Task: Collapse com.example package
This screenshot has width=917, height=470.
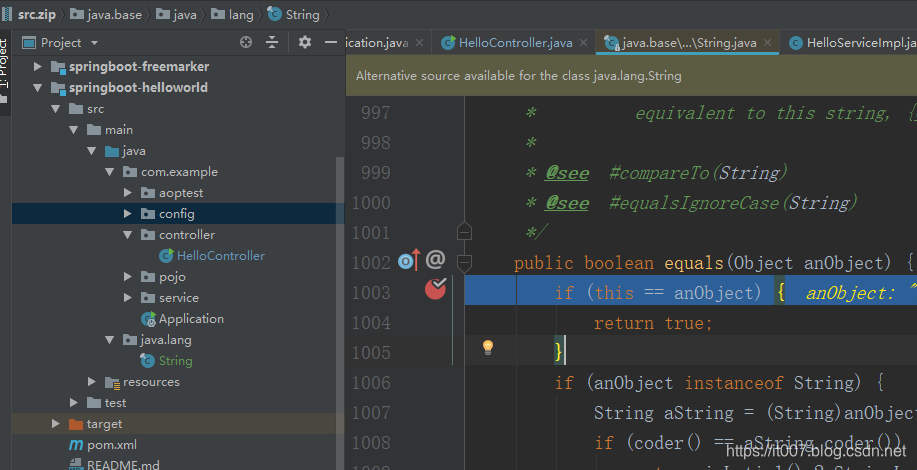Action: 110,172
